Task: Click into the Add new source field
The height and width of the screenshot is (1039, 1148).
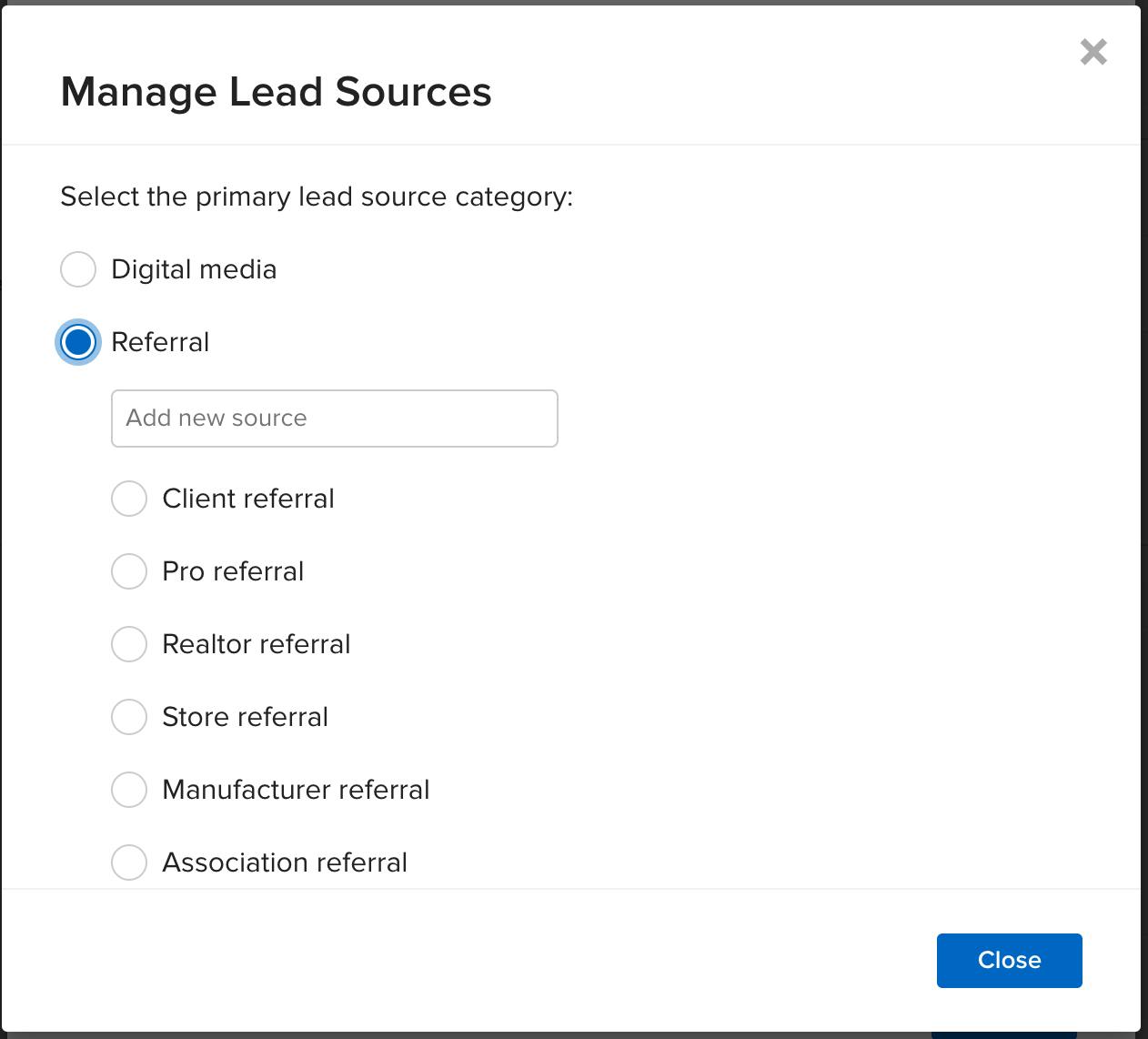Action: [x=334, y=419]
